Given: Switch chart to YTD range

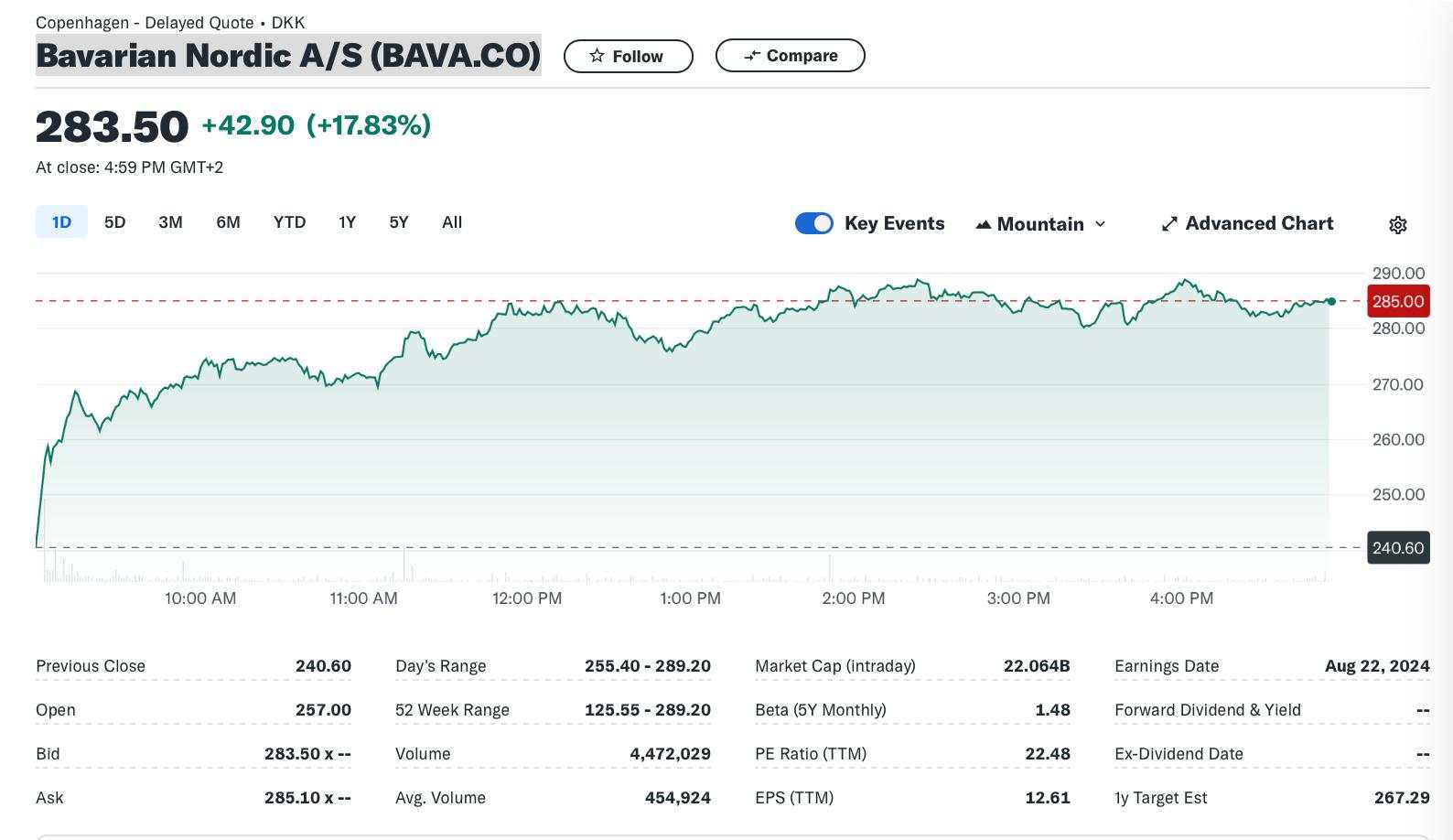Looking at the screenshot, I should [x=289, y=222].
